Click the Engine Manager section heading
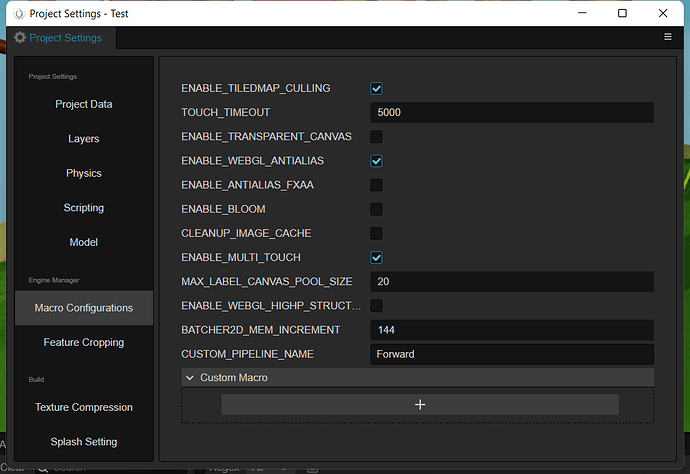The height and width of the screenshot is (474, 690). pyautogui.click(x=54, y=280)
